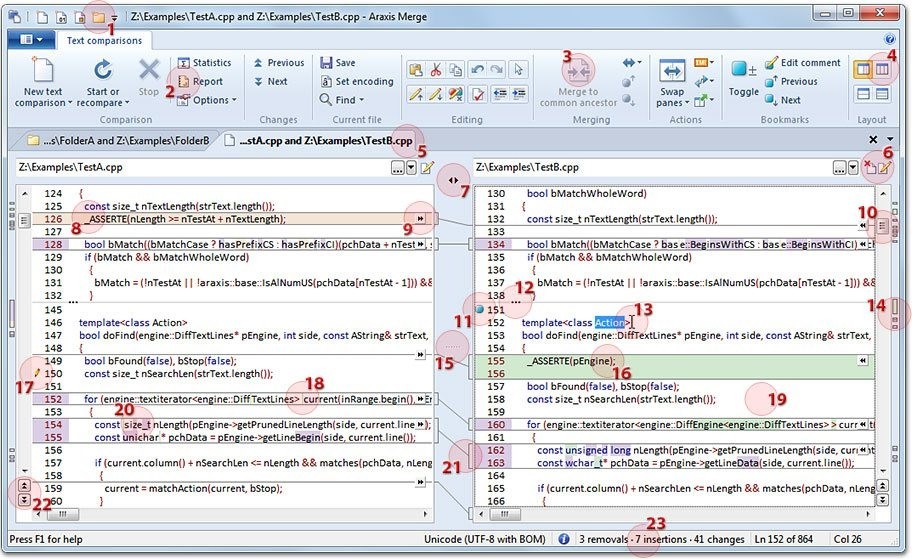
Task: Click the Cut scissors icon in Editing group
Action: (436, 70)
